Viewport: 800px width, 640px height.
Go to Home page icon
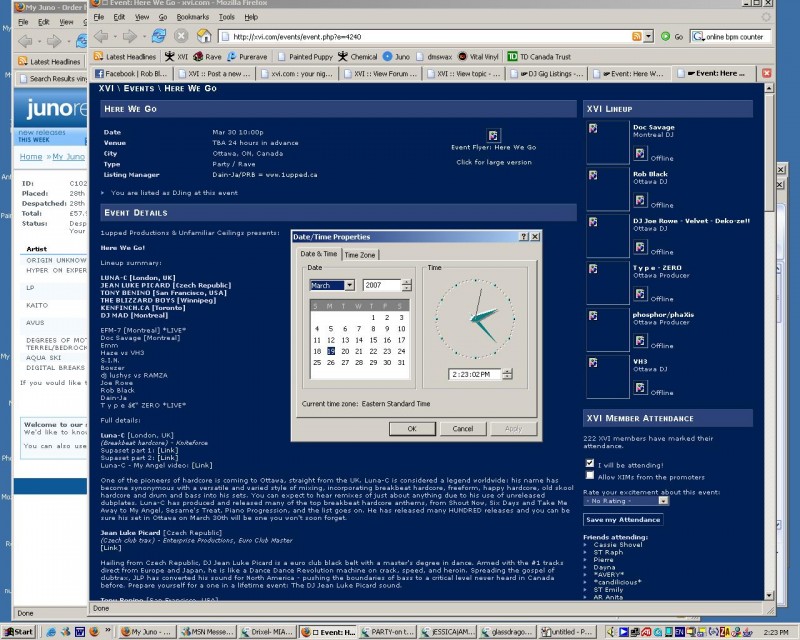pyautogui.click(x=203, y=36)
